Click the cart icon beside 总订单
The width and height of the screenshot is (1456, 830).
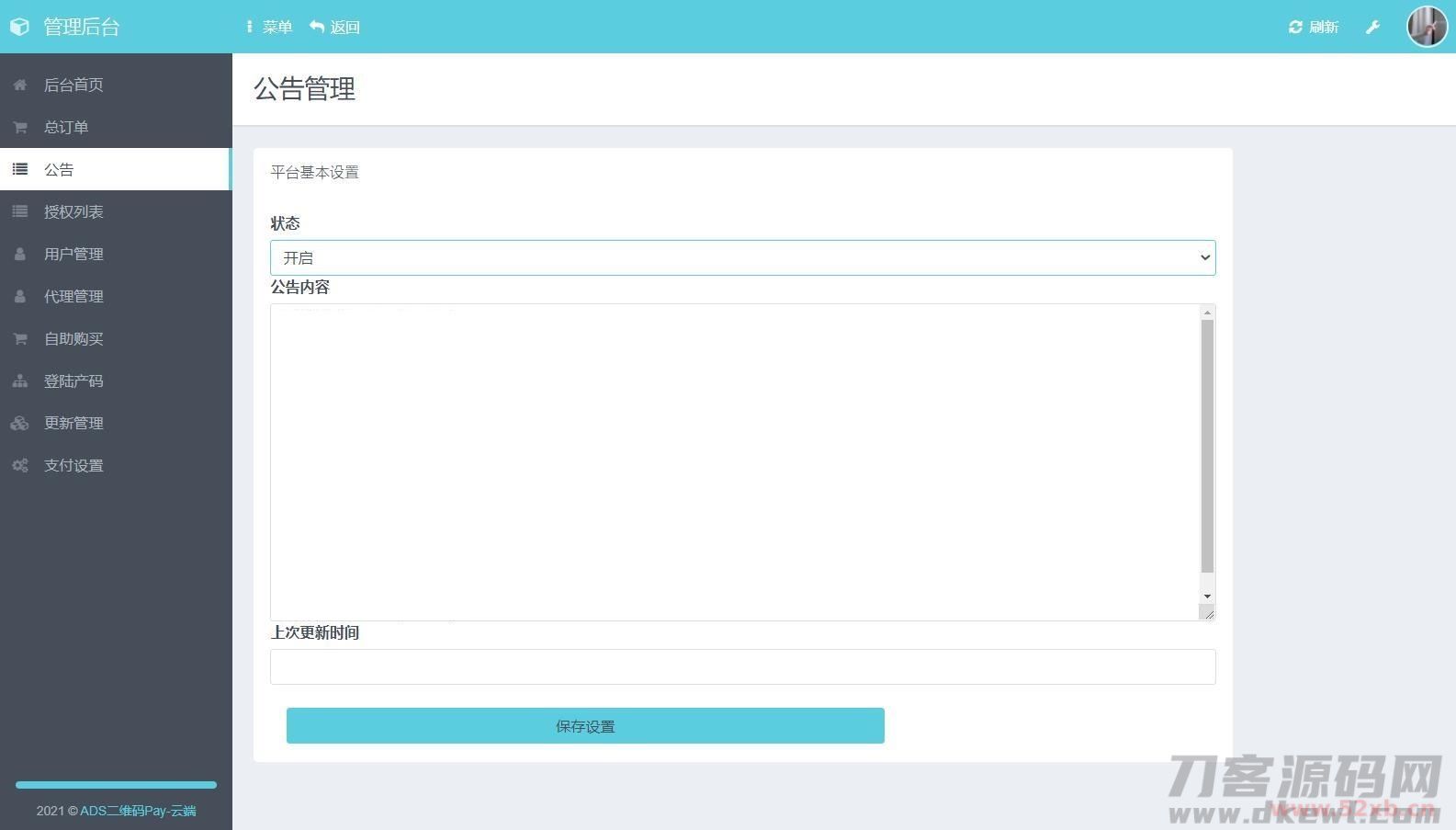(x=19, y=127)
